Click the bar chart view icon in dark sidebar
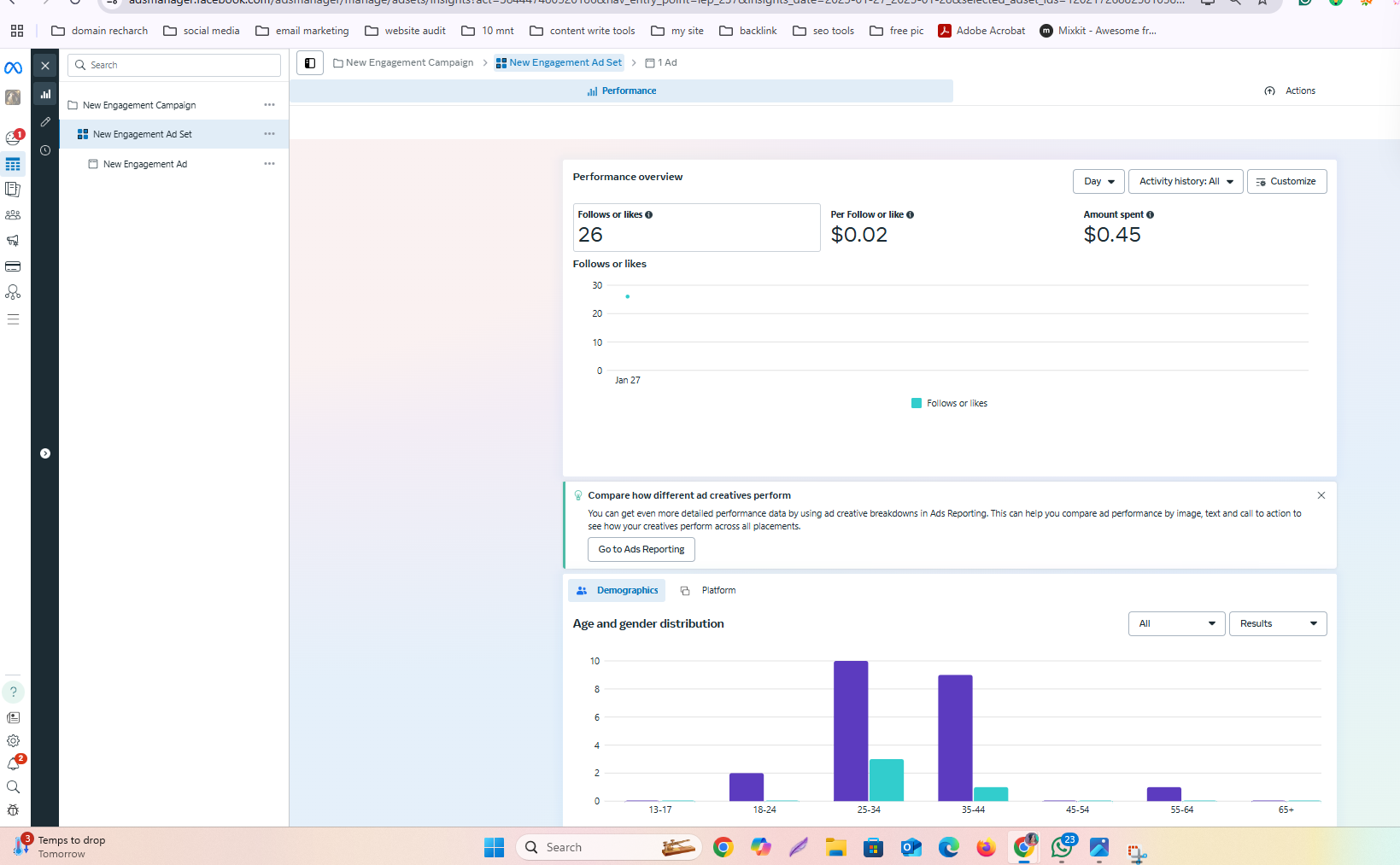 tap(45, 94)
